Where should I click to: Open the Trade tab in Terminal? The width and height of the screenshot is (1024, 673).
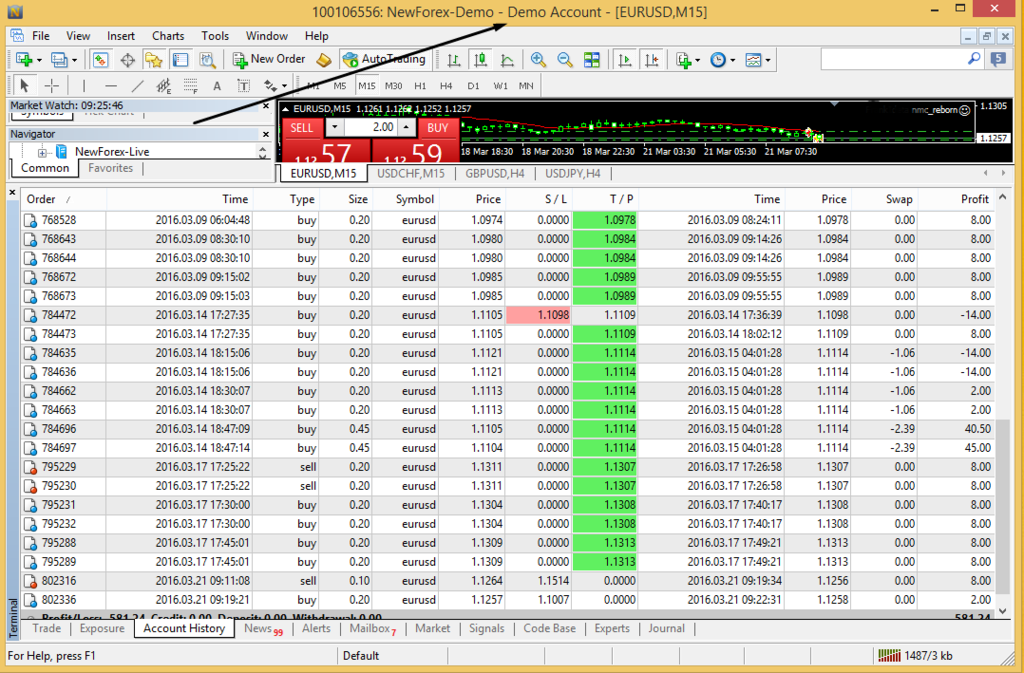(x=46, y=629)
